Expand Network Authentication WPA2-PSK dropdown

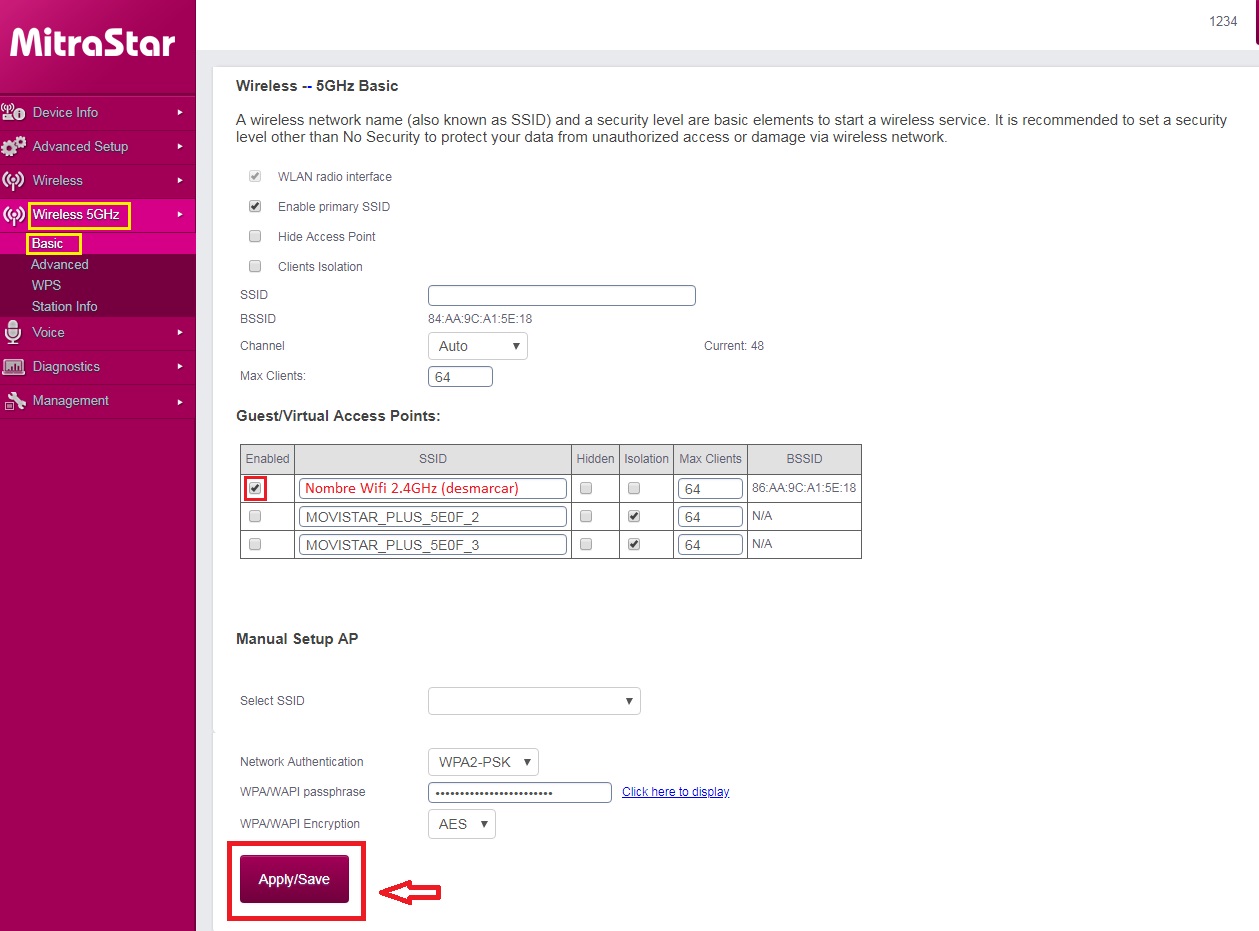pos(483,762)
